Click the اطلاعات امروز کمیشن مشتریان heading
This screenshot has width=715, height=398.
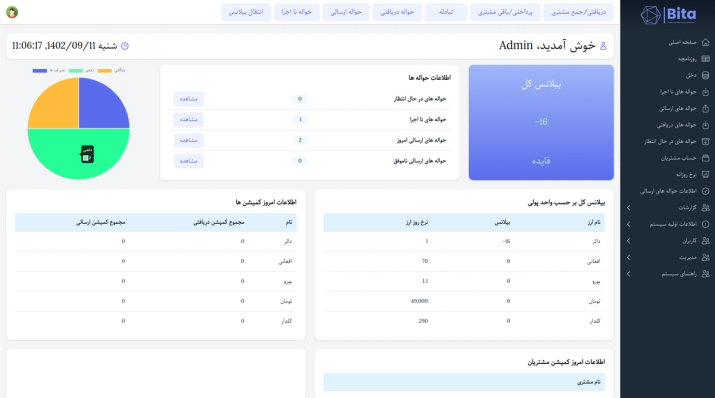pyautogui.click(x=566, y=362)
